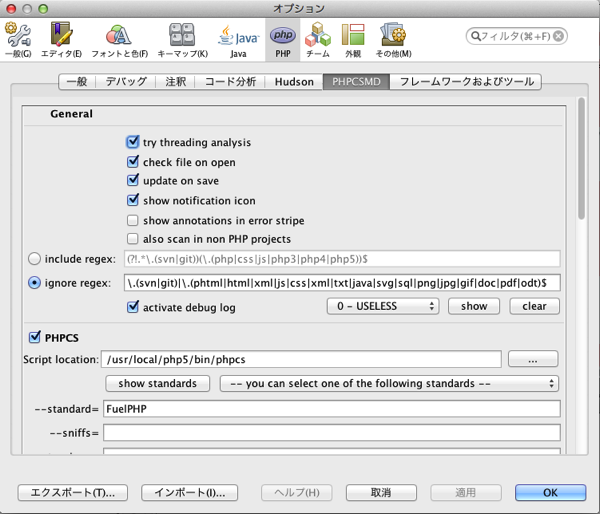Select the PHP options category
The height and width of the screenshot is (514, 600).
283,40
